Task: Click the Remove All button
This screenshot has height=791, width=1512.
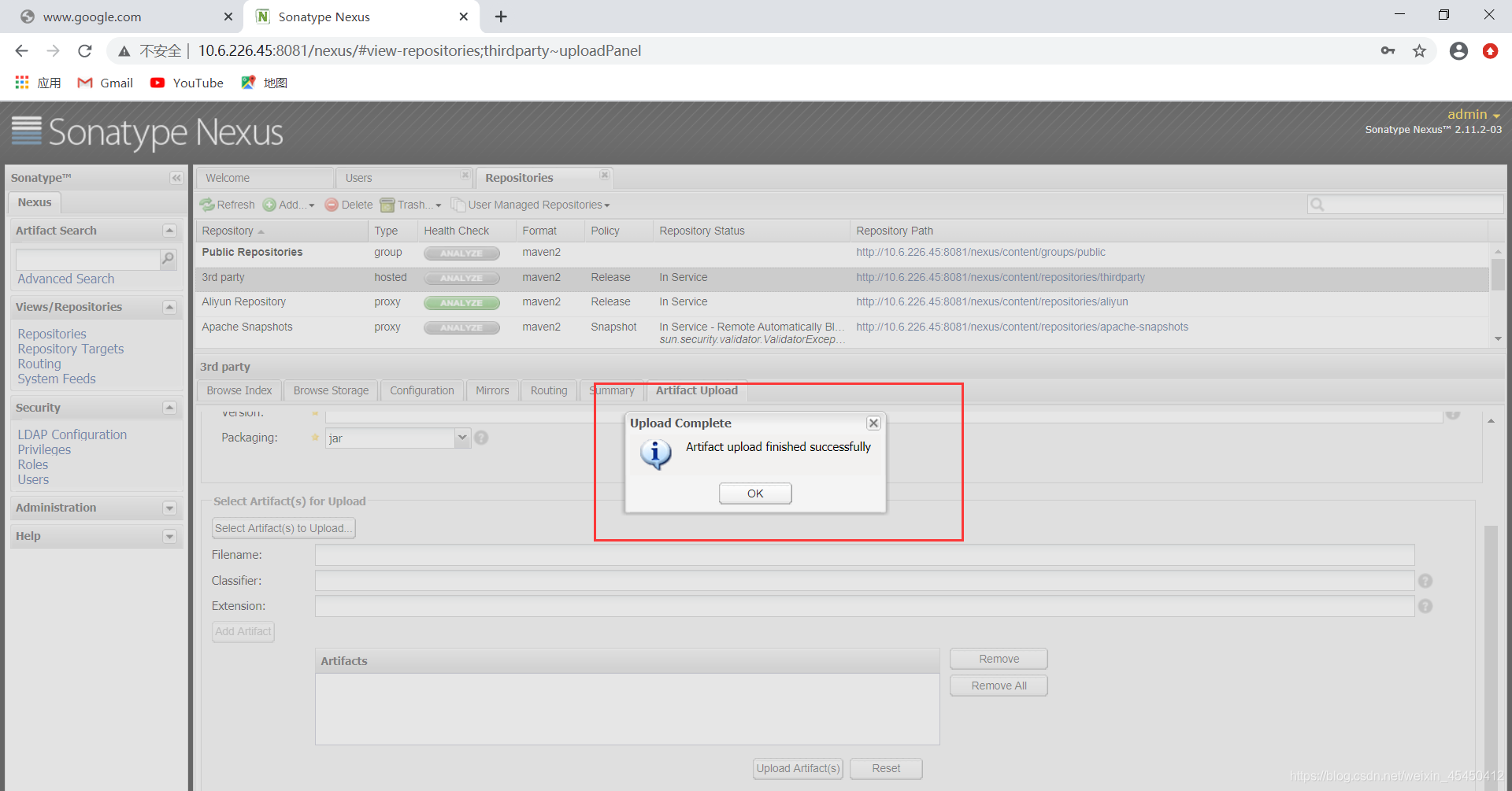Action: (x=999, y=686)
